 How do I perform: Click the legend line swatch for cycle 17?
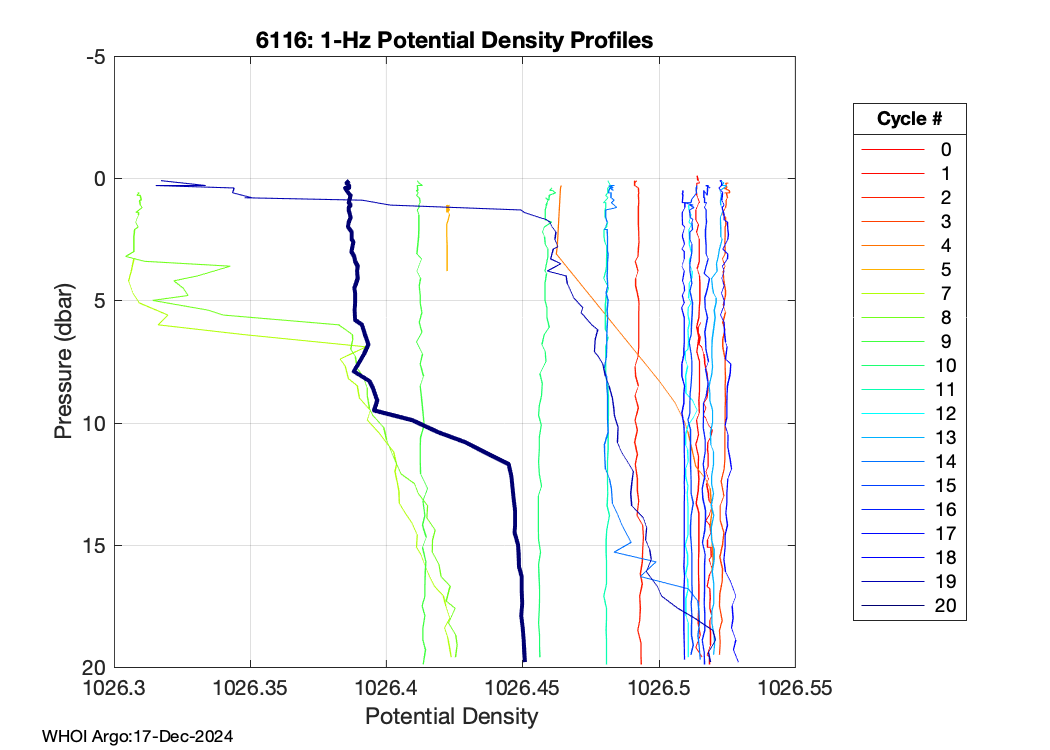(x=893, y=534)
